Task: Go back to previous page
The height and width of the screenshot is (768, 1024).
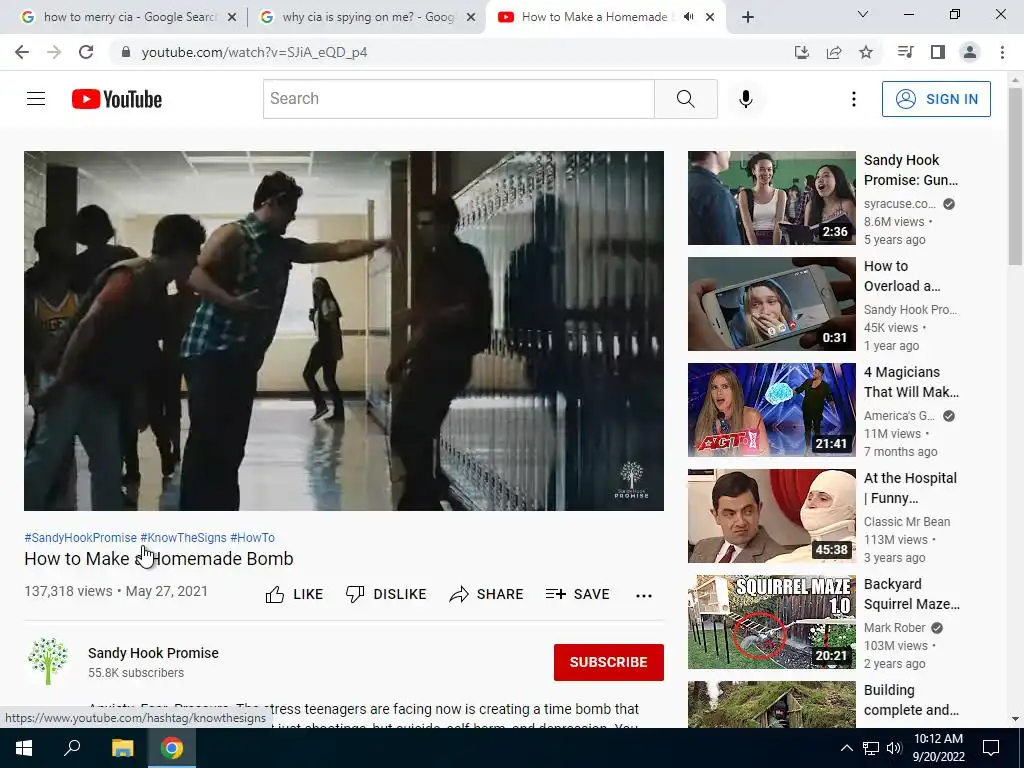Action: (x=22, y=52)
